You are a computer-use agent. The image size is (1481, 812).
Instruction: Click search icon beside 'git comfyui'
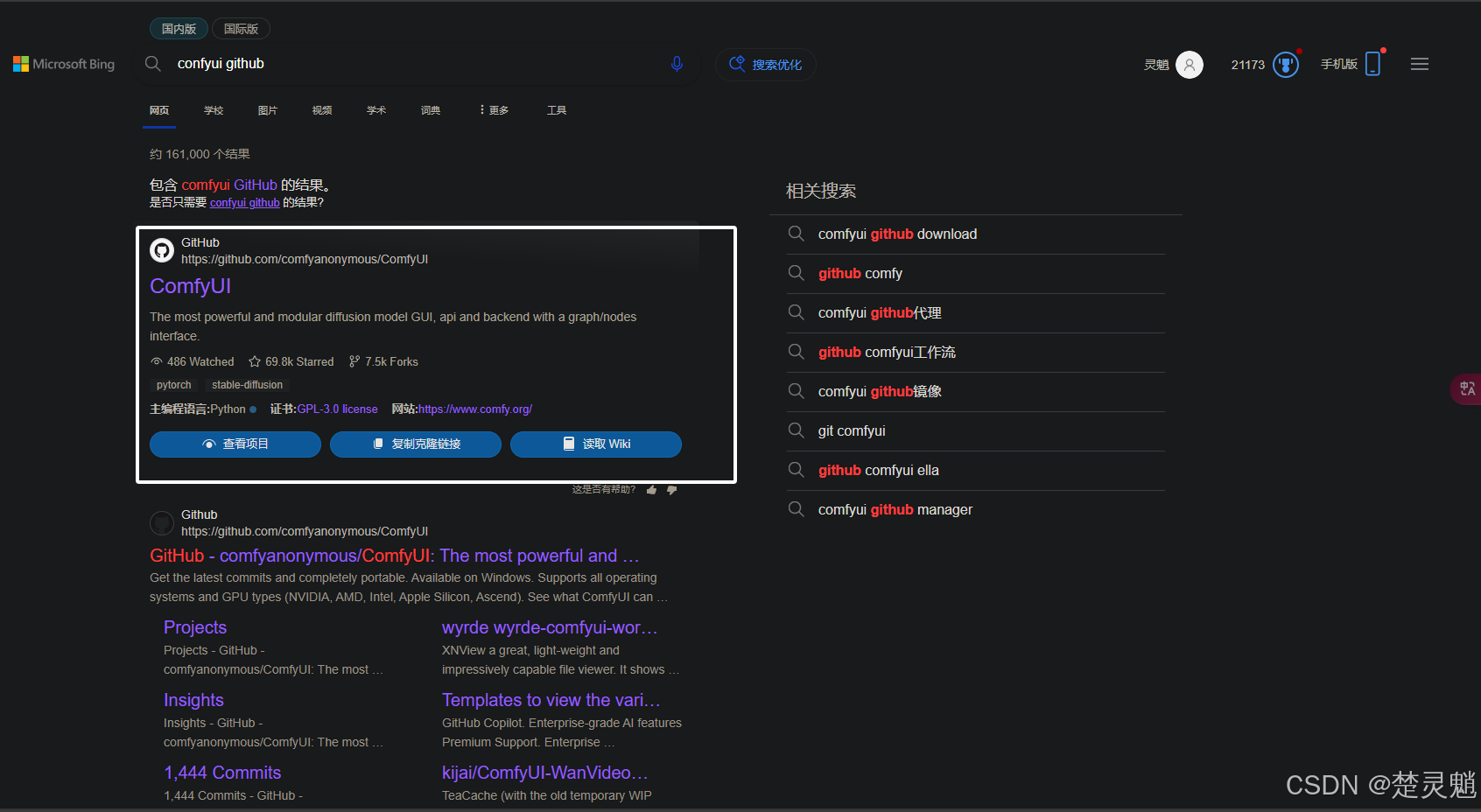(x=796, y=430)
